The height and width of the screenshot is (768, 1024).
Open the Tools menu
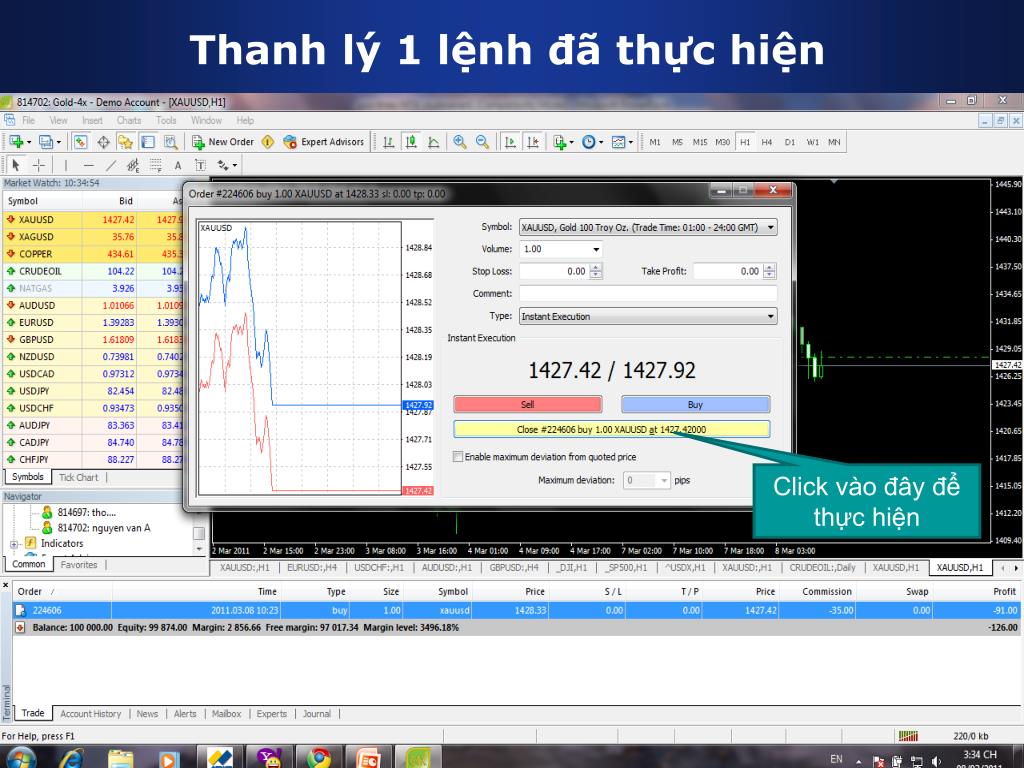tap(166, 120)
